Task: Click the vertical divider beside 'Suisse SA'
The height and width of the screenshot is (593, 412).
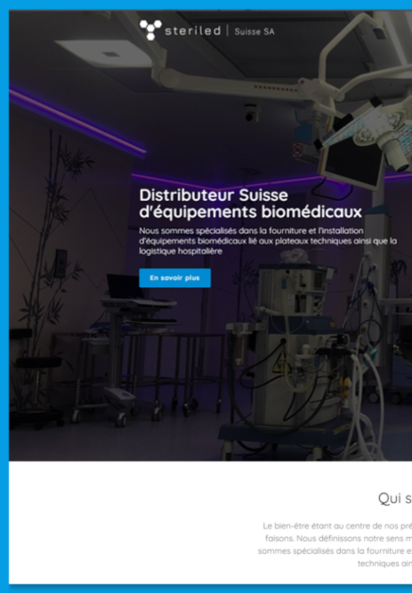Action: click(227, 31)
